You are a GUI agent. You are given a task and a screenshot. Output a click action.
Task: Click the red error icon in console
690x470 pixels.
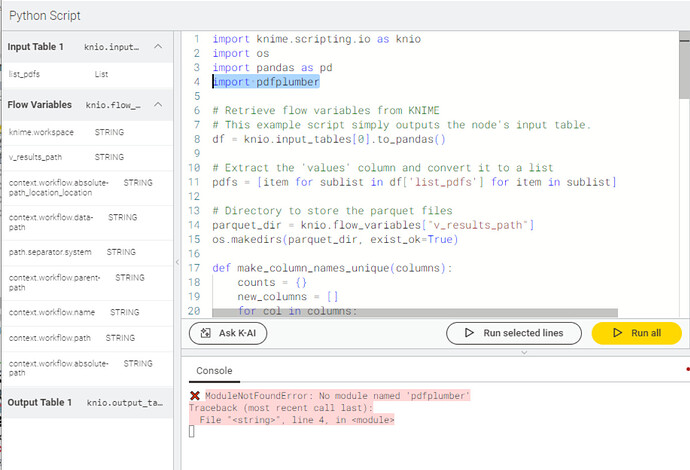pos(195,396)
